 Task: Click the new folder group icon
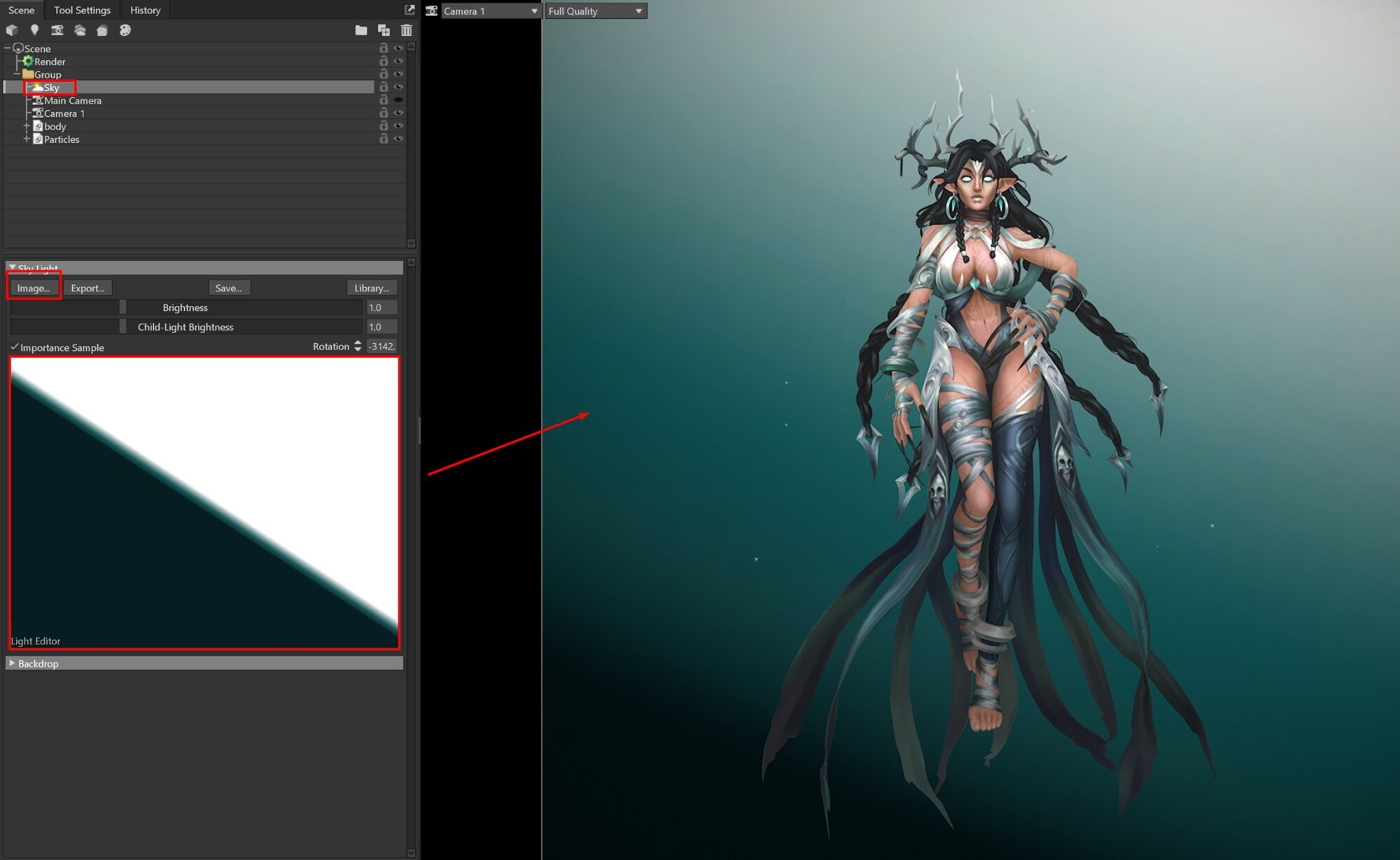360,30
